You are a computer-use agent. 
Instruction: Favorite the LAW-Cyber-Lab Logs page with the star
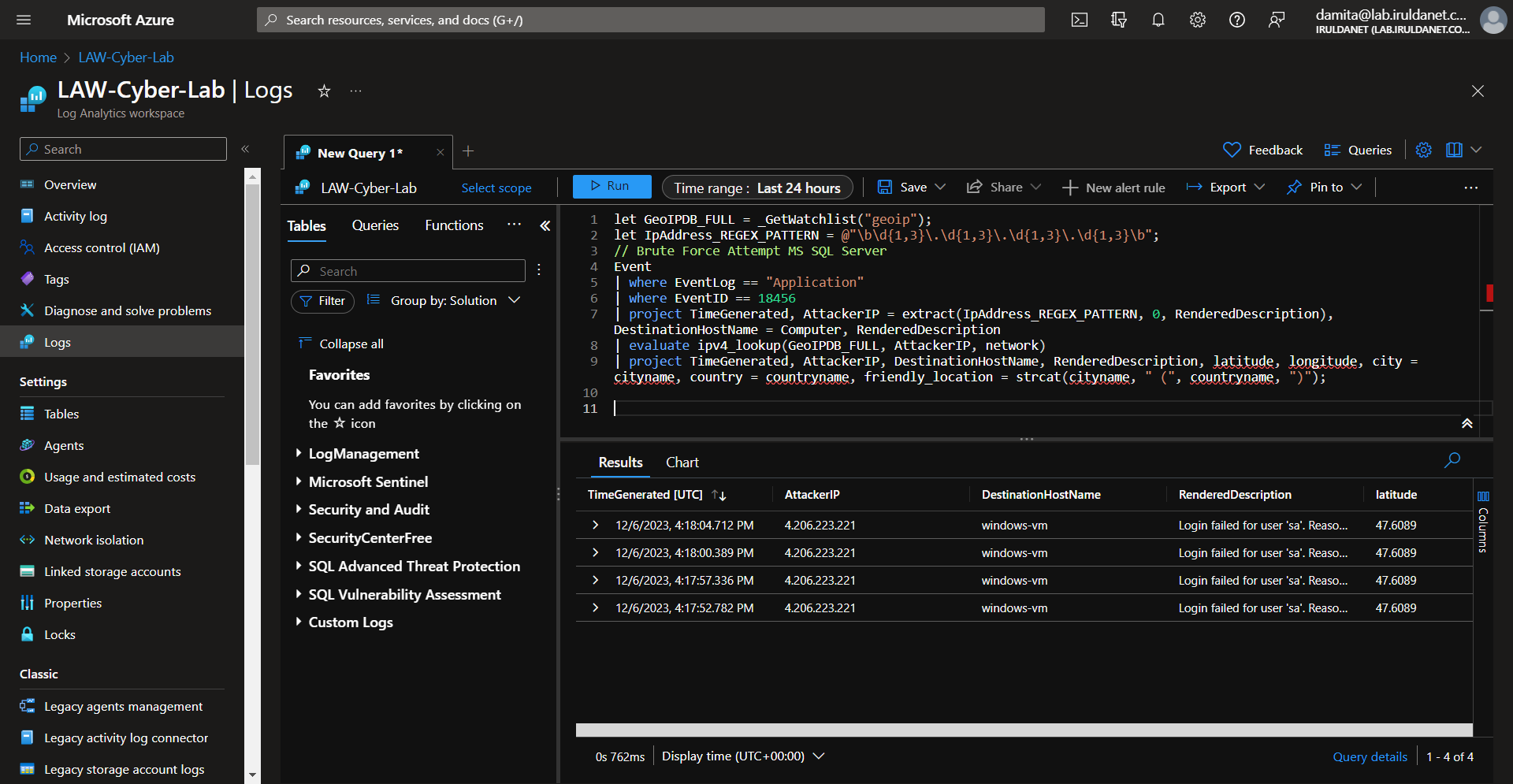[x=324, y=91]
